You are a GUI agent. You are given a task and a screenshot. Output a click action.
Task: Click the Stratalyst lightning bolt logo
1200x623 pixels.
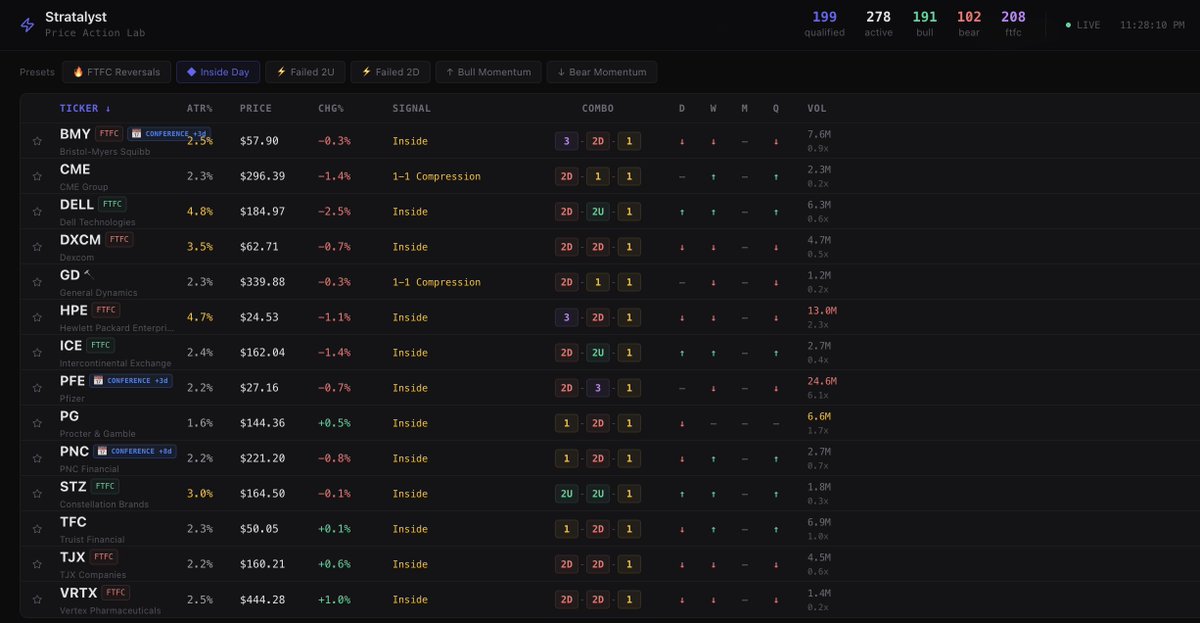[x=27, y=25]
